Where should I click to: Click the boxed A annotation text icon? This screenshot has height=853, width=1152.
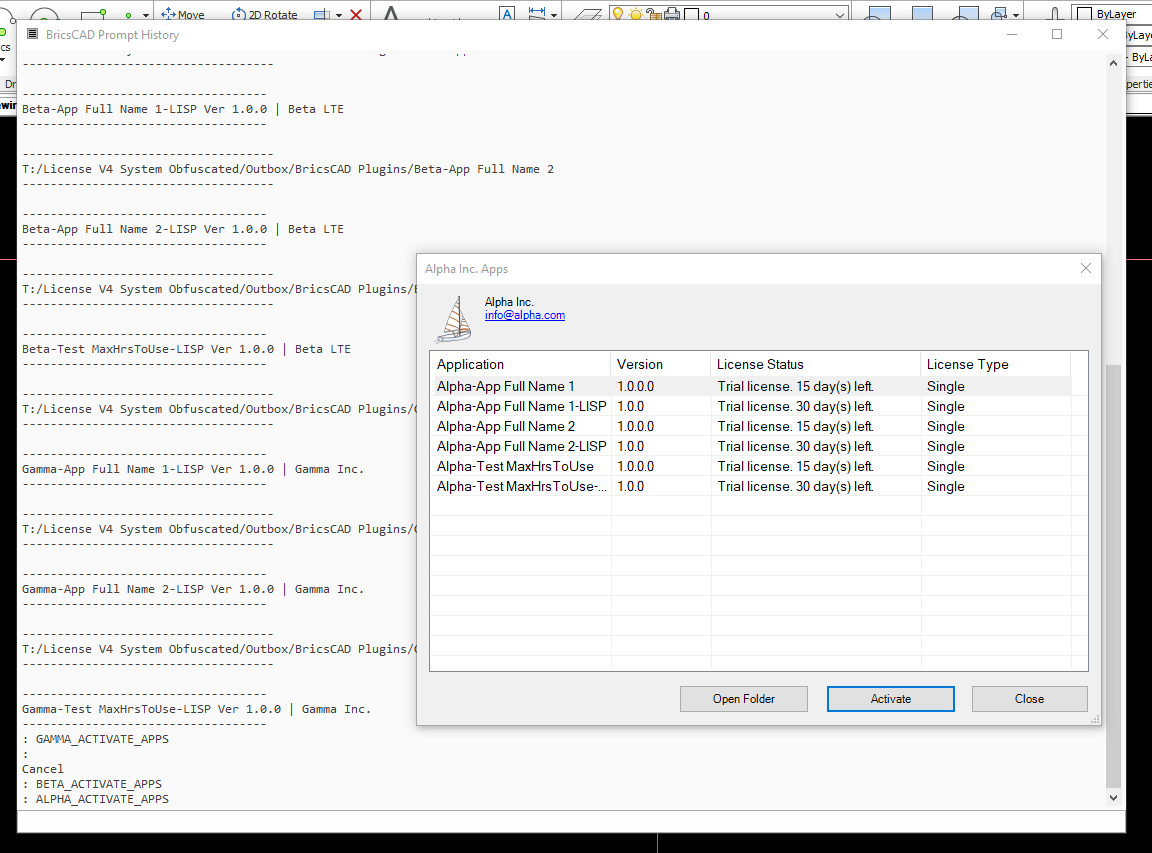pos(507,14)
